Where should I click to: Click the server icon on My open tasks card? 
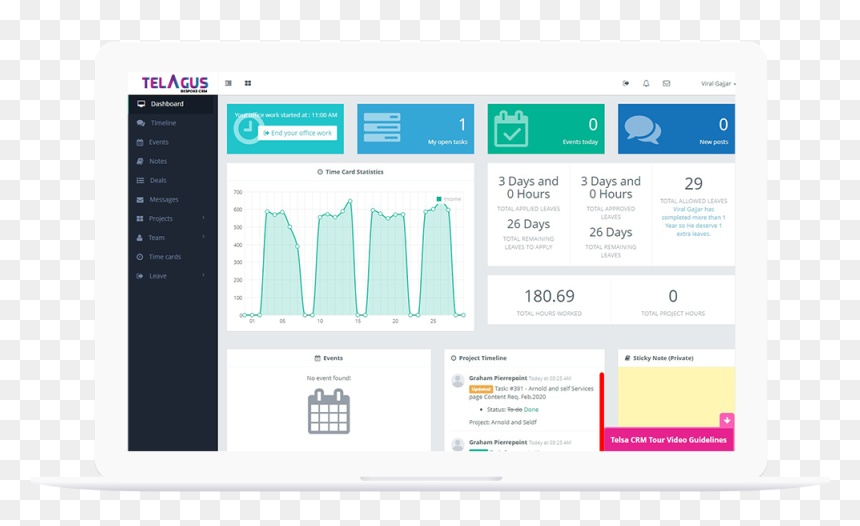click(x=382, y=127)
